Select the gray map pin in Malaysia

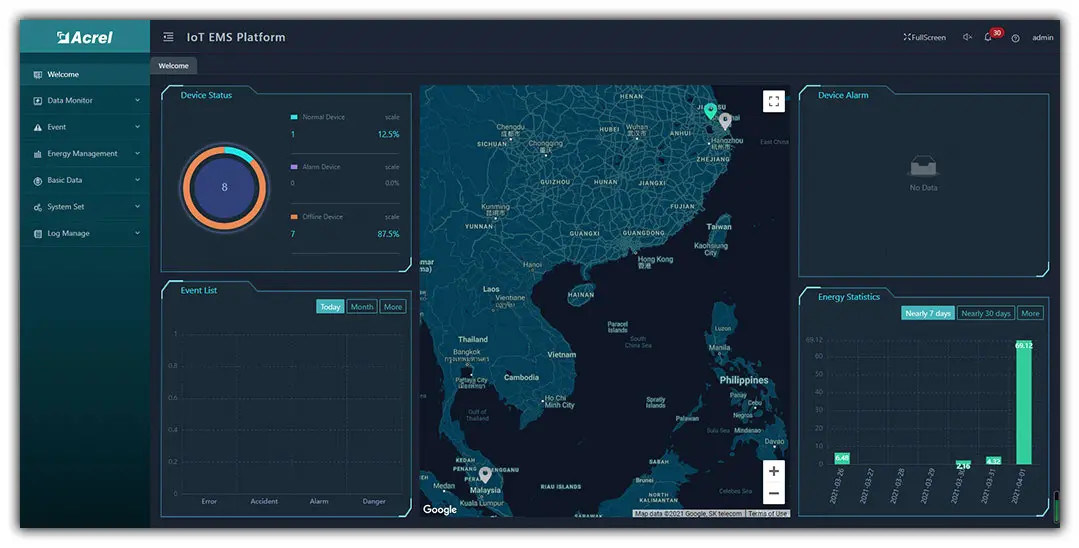[x=485, y=474]
